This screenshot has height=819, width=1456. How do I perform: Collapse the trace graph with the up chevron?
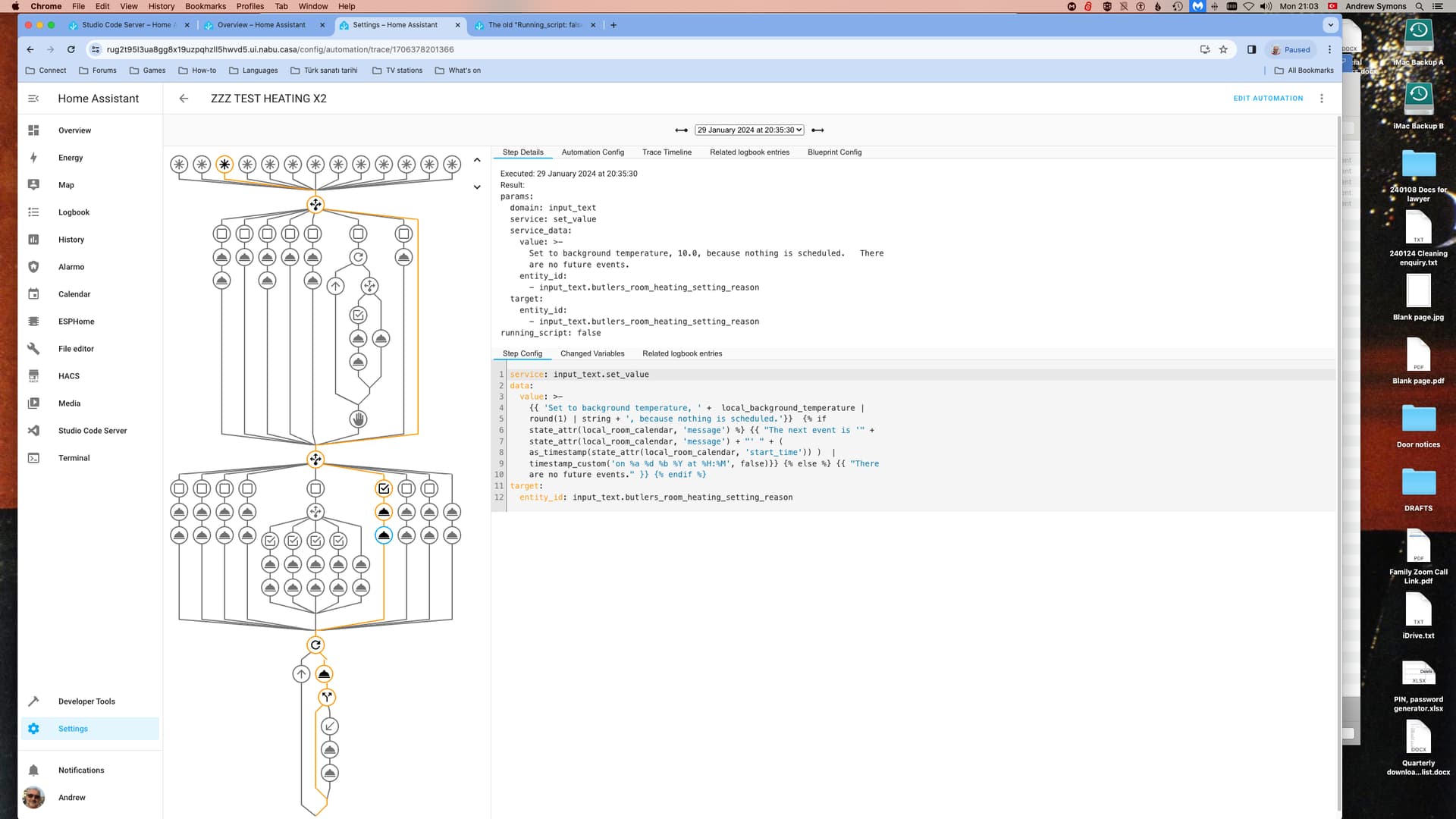tap(477, 160)
